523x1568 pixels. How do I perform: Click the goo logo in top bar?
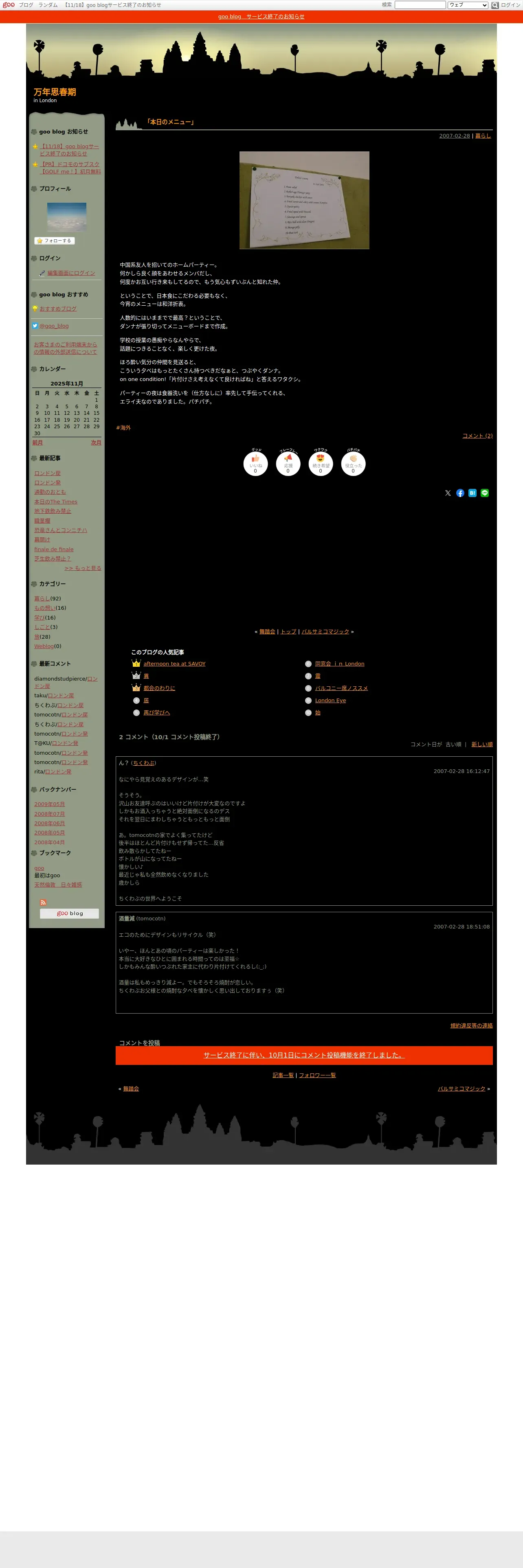pyautogui.click(x=9, y=5)
